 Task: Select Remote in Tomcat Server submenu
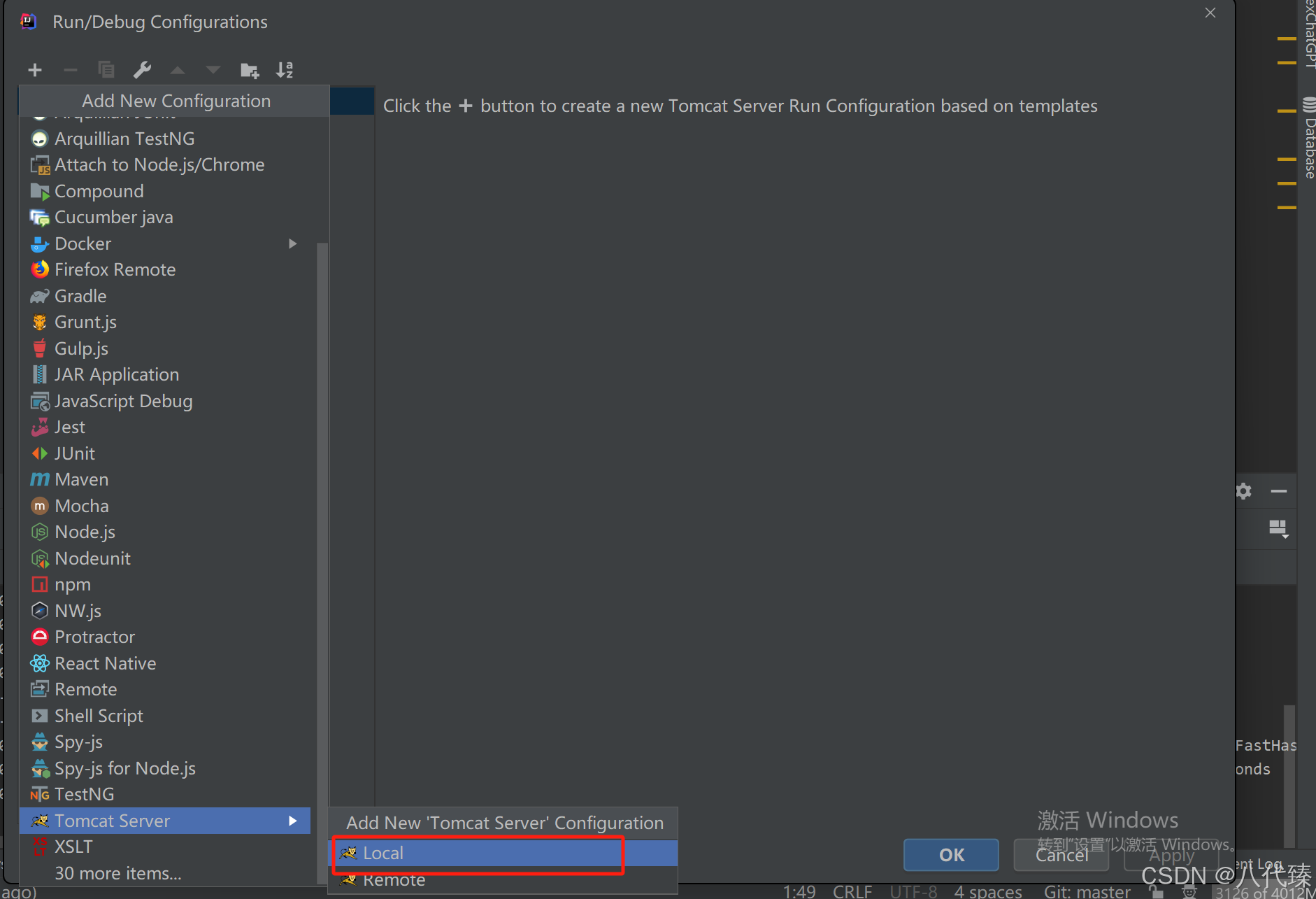point(503,880)
